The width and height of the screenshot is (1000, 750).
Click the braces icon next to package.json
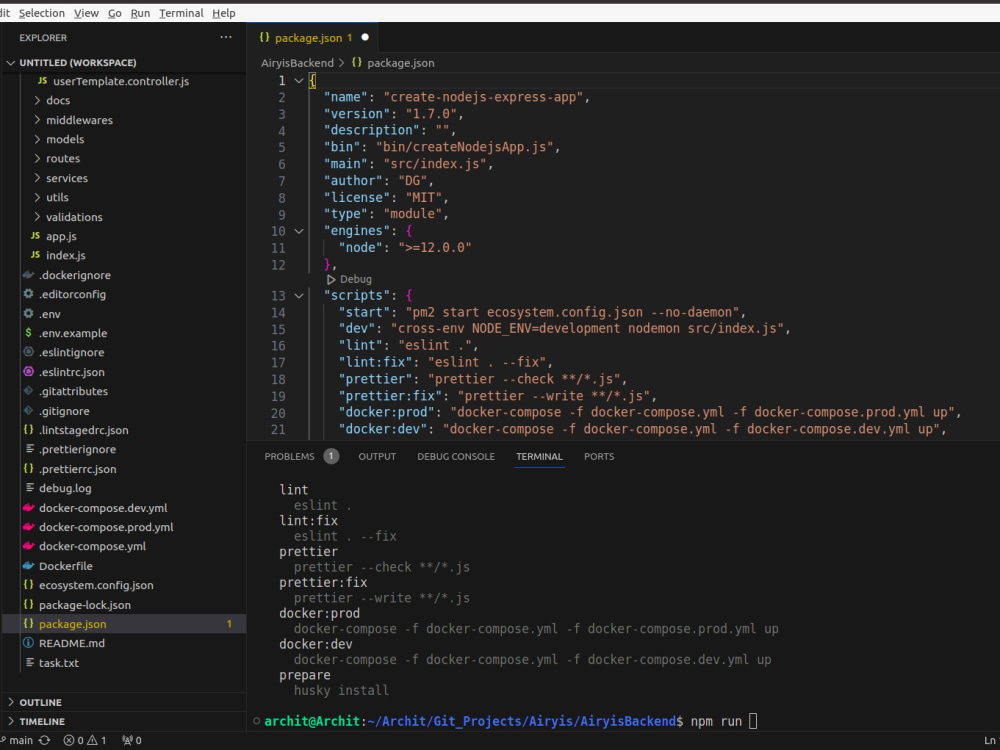click(30, 624)
